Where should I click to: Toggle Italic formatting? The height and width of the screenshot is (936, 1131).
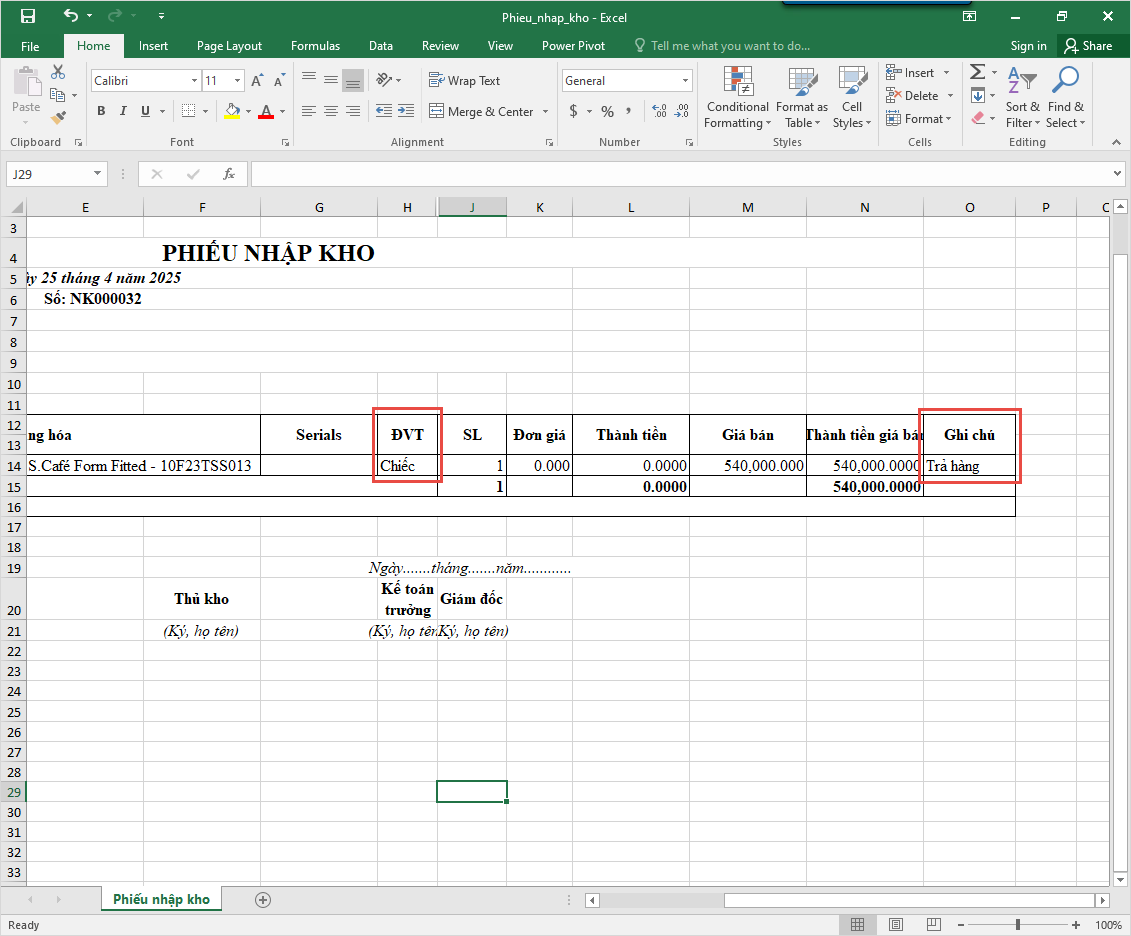tap(123, 111)
